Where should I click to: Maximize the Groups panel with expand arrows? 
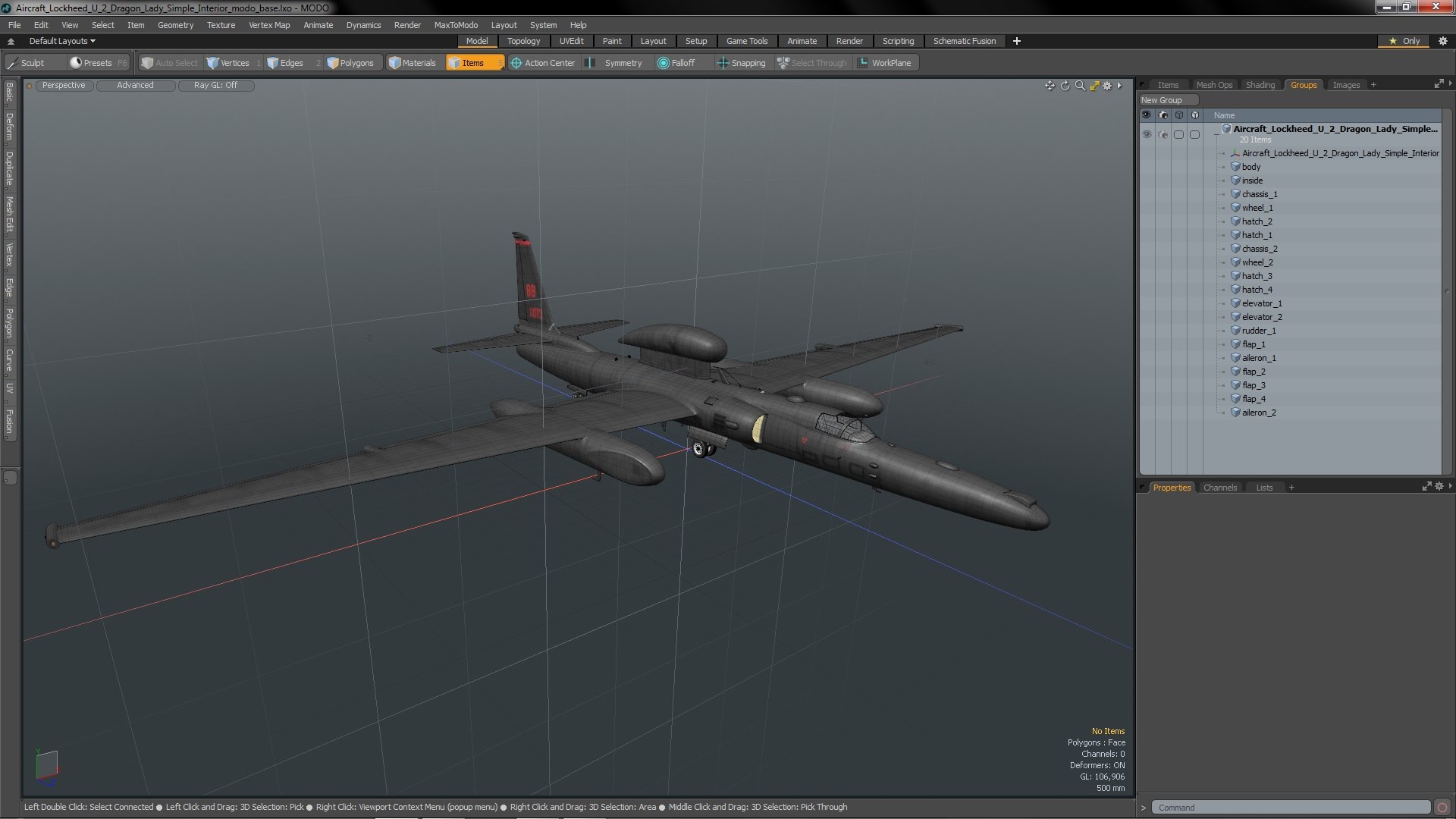click(x=1439, y=84)
